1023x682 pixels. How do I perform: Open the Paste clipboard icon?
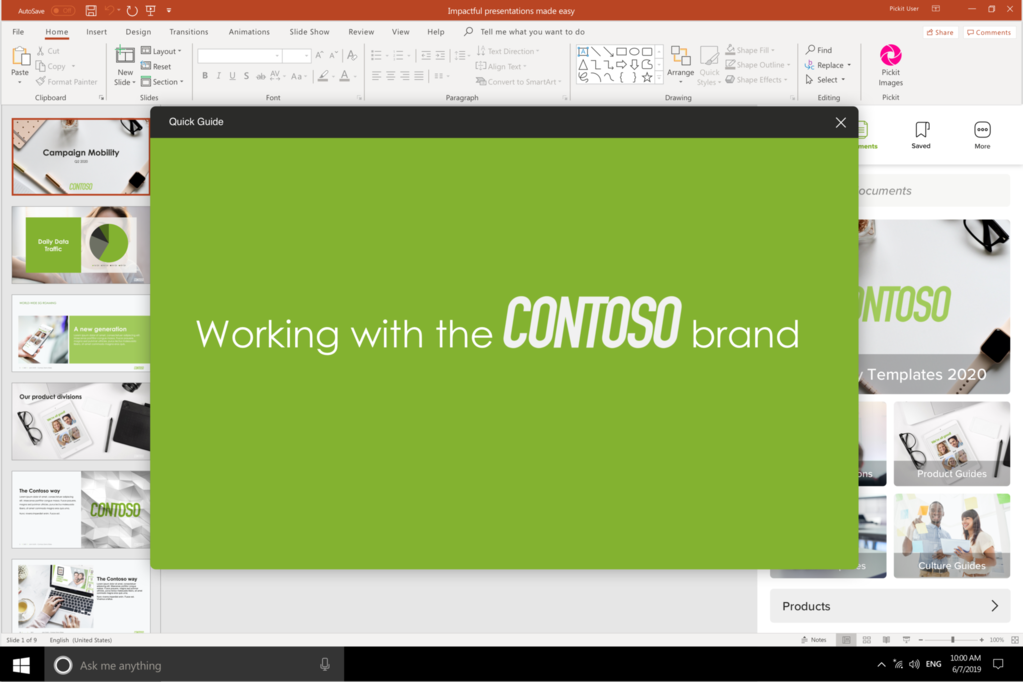click(x=20, y=57)
